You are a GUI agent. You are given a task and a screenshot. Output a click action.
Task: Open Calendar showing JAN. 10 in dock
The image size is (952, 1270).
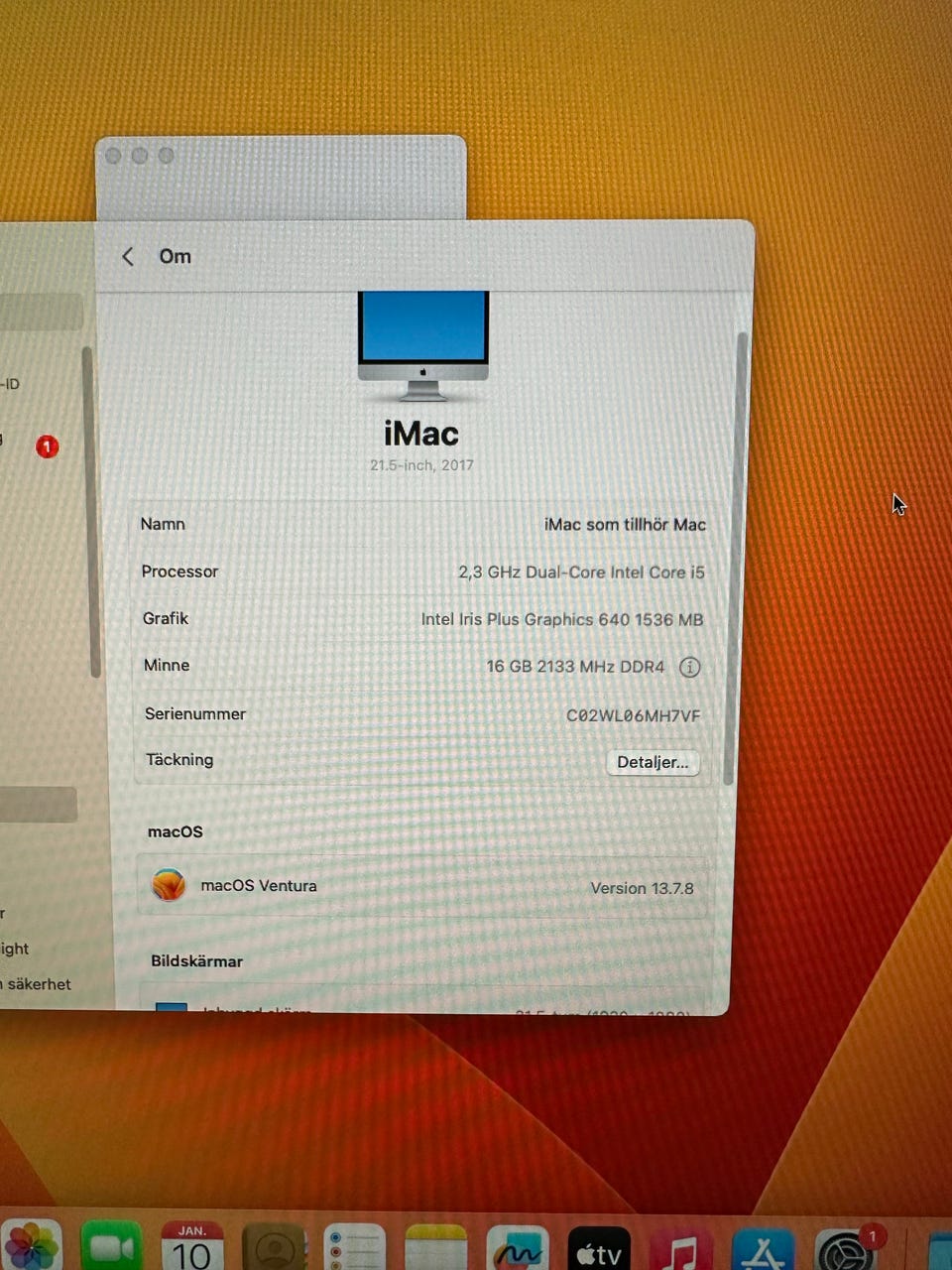(191, 1247)
